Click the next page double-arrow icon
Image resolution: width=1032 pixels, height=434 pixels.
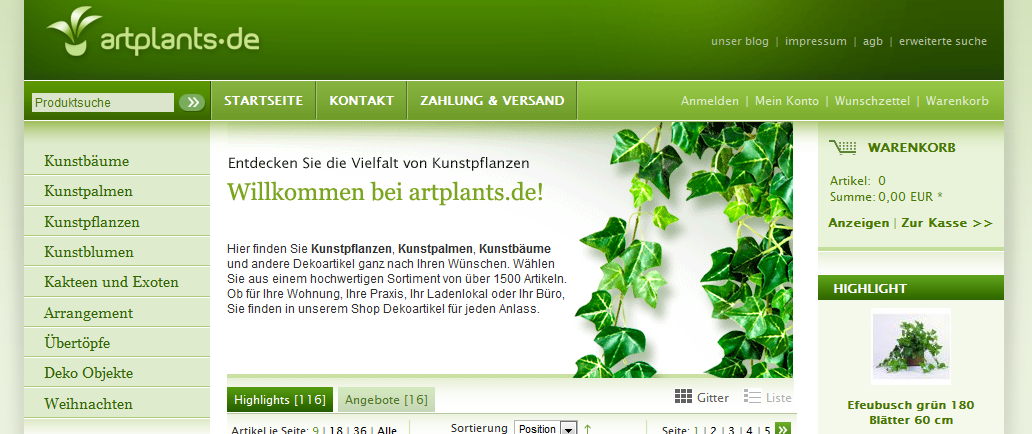click(x=783, y=429)
